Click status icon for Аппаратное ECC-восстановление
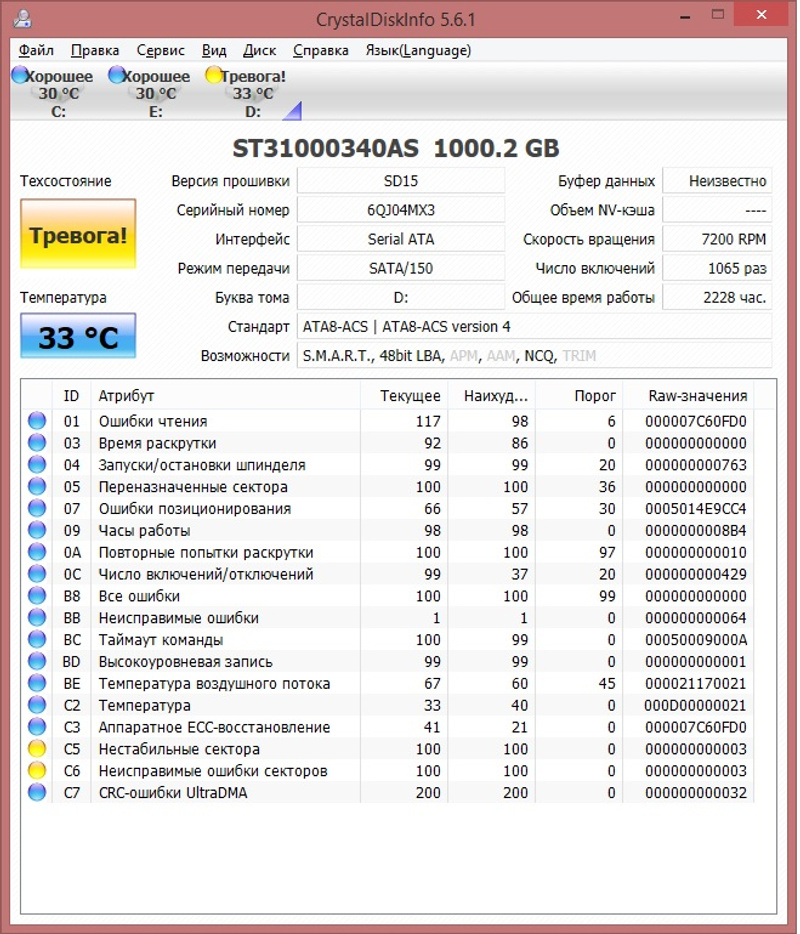This screenshot has height=934, width=800. [37, 727]
